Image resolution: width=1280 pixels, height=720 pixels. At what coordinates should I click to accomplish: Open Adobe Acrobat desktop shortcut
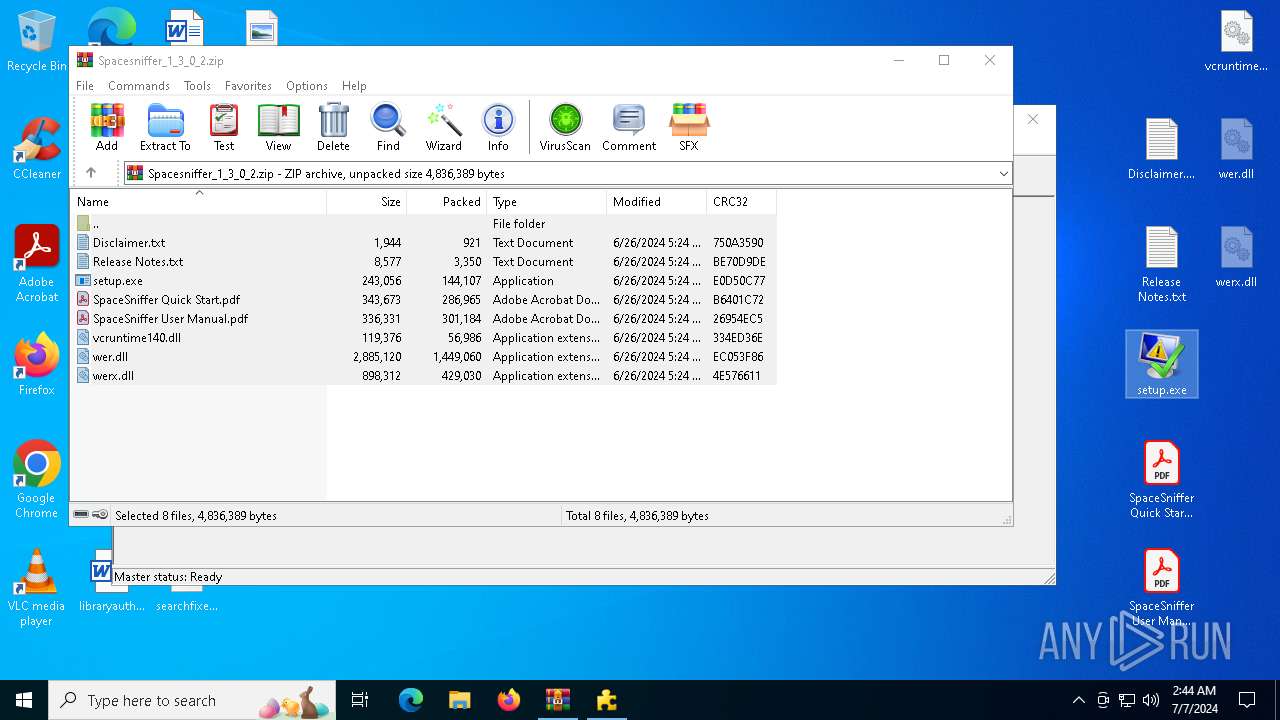(x=36, y=264)
